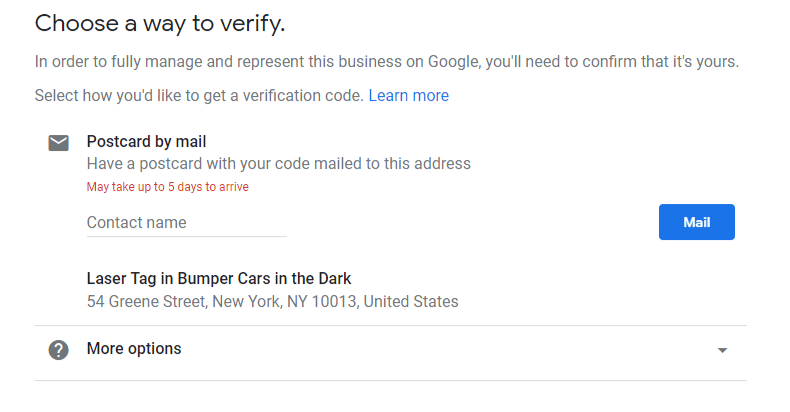Image resolution: width=790 pixels, height=412 pixels.
Task: Click the red May take up to 5 days notice
Action: 168,187
